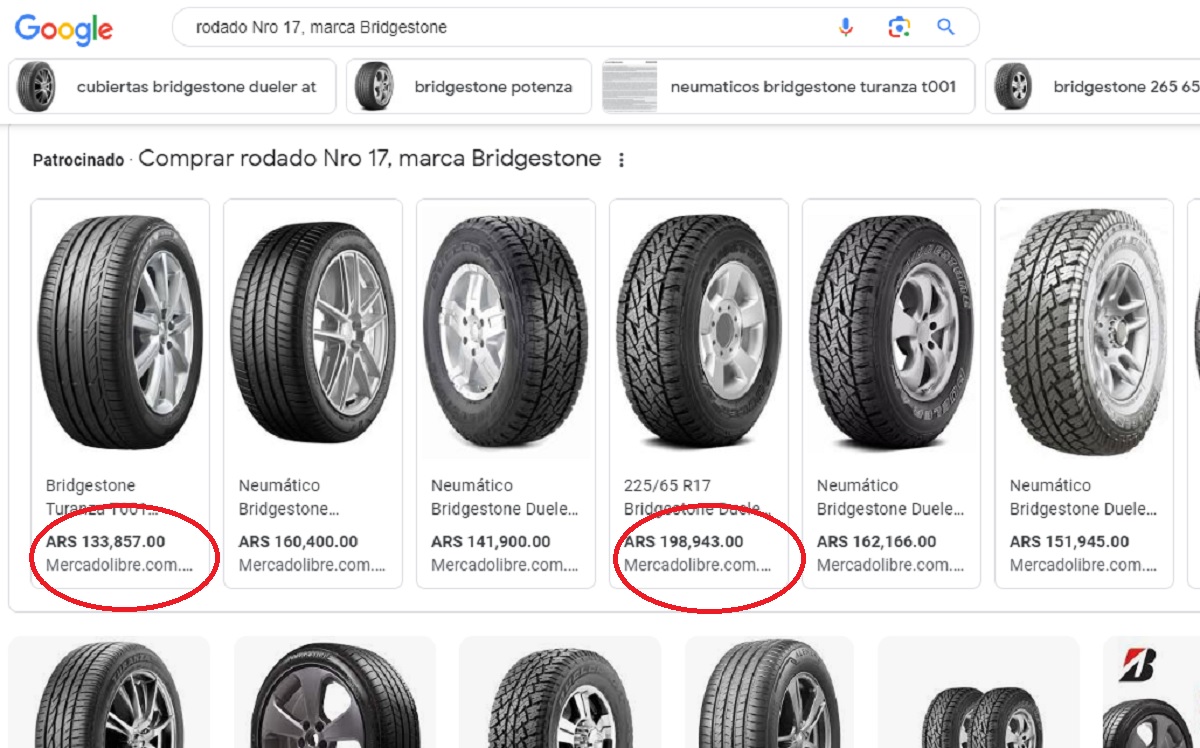Screen dimensions: 1200x748
Task: Click the Google logo
Action: coord(64,29)
